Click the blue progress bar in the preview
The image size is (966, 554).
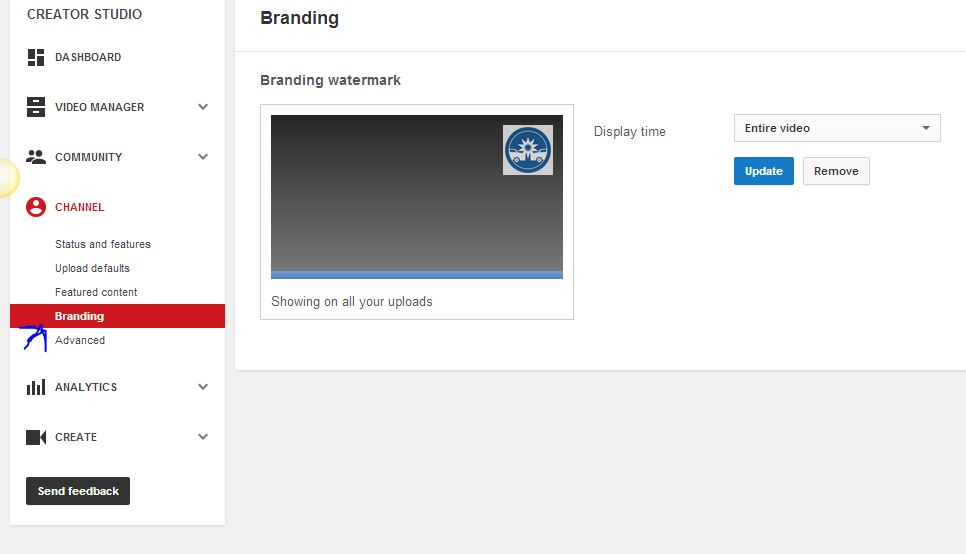(416, 275)
